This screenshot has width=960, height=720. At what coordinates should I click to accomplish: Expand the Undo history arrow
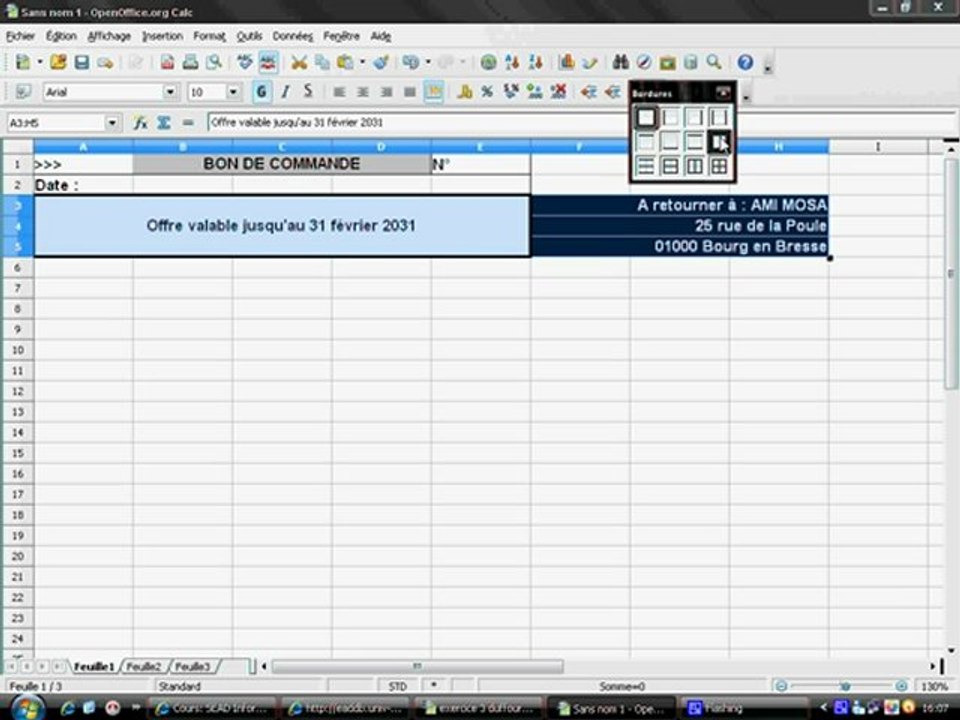[428, 62]
